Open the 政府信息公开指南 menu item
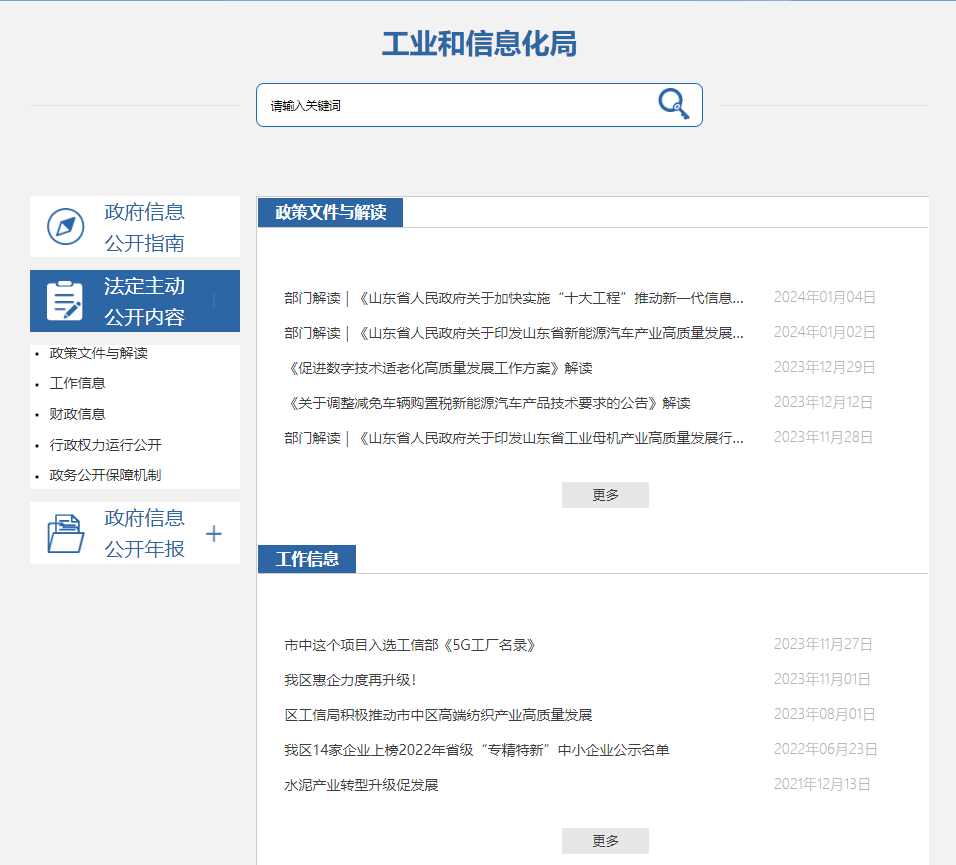Viewport: 956px width, 865px height. click(x=135, y=227)
